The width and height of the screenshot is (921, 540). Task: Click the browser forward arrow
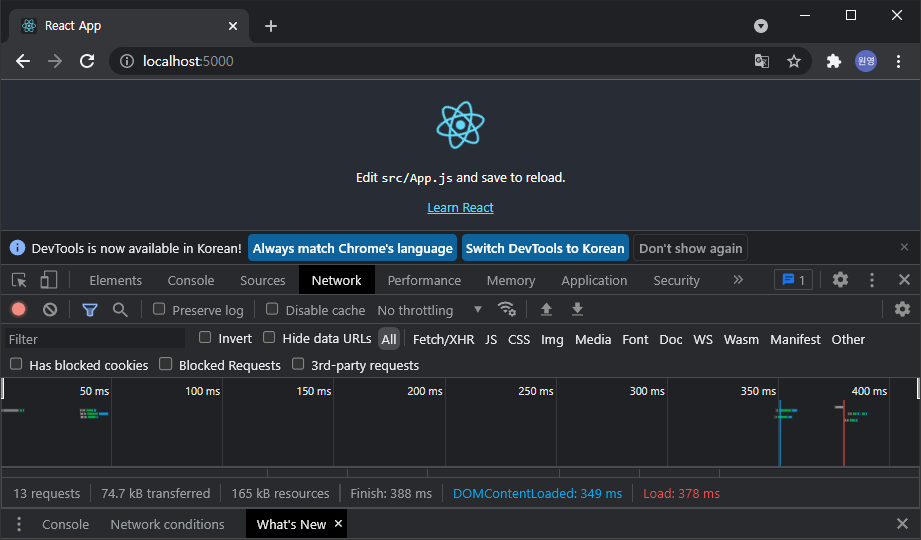(x=55, y=61)
